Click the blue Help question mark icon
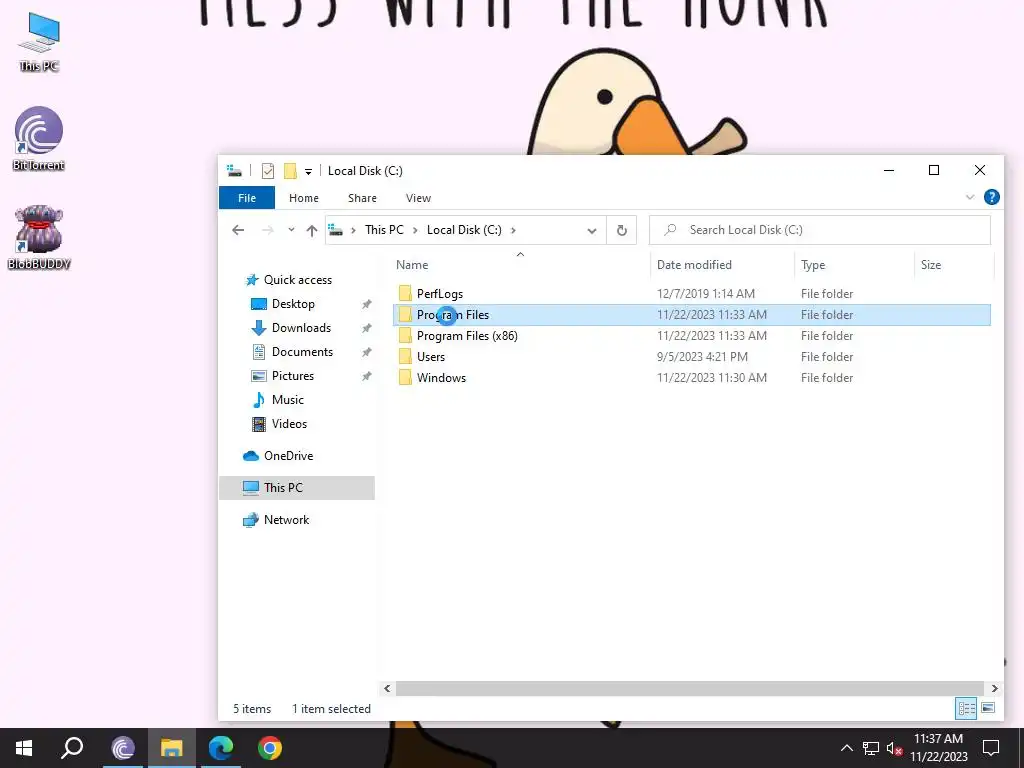 tap(991, 197)
